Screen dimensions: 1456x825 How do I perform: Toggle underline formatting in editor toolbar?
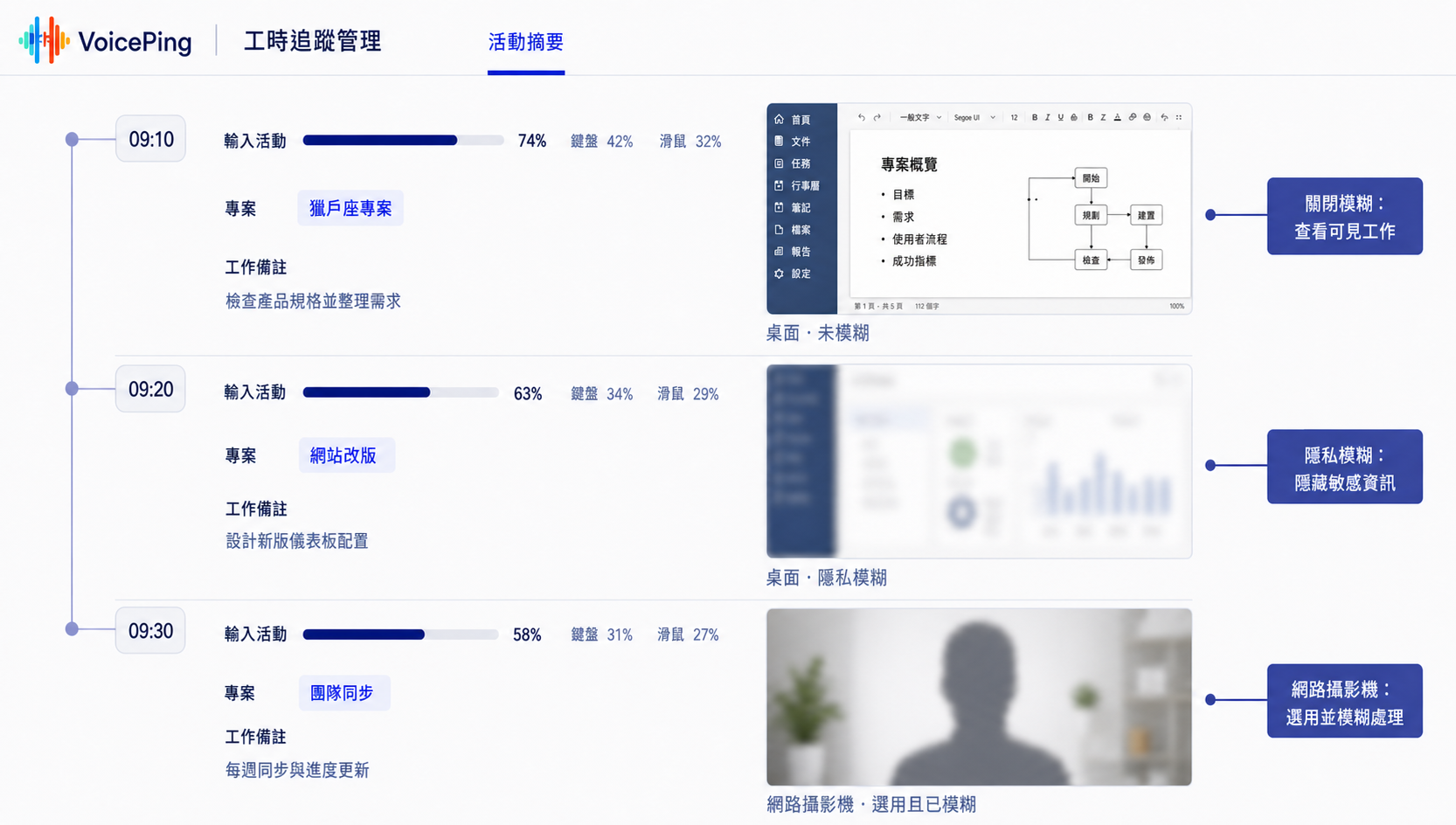1060,117
